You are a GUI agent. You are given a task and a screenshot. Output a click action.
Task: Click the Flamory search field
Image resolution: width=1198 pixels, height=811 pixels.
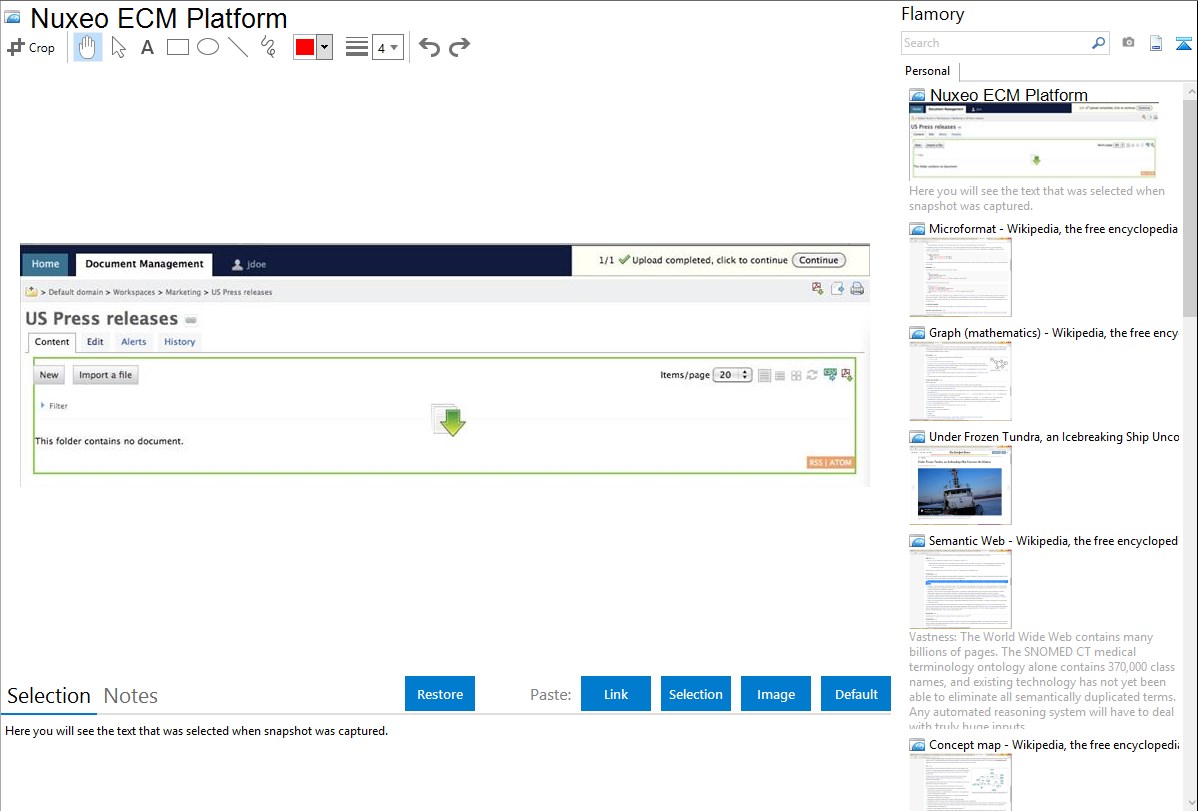[x=996, y=43]
